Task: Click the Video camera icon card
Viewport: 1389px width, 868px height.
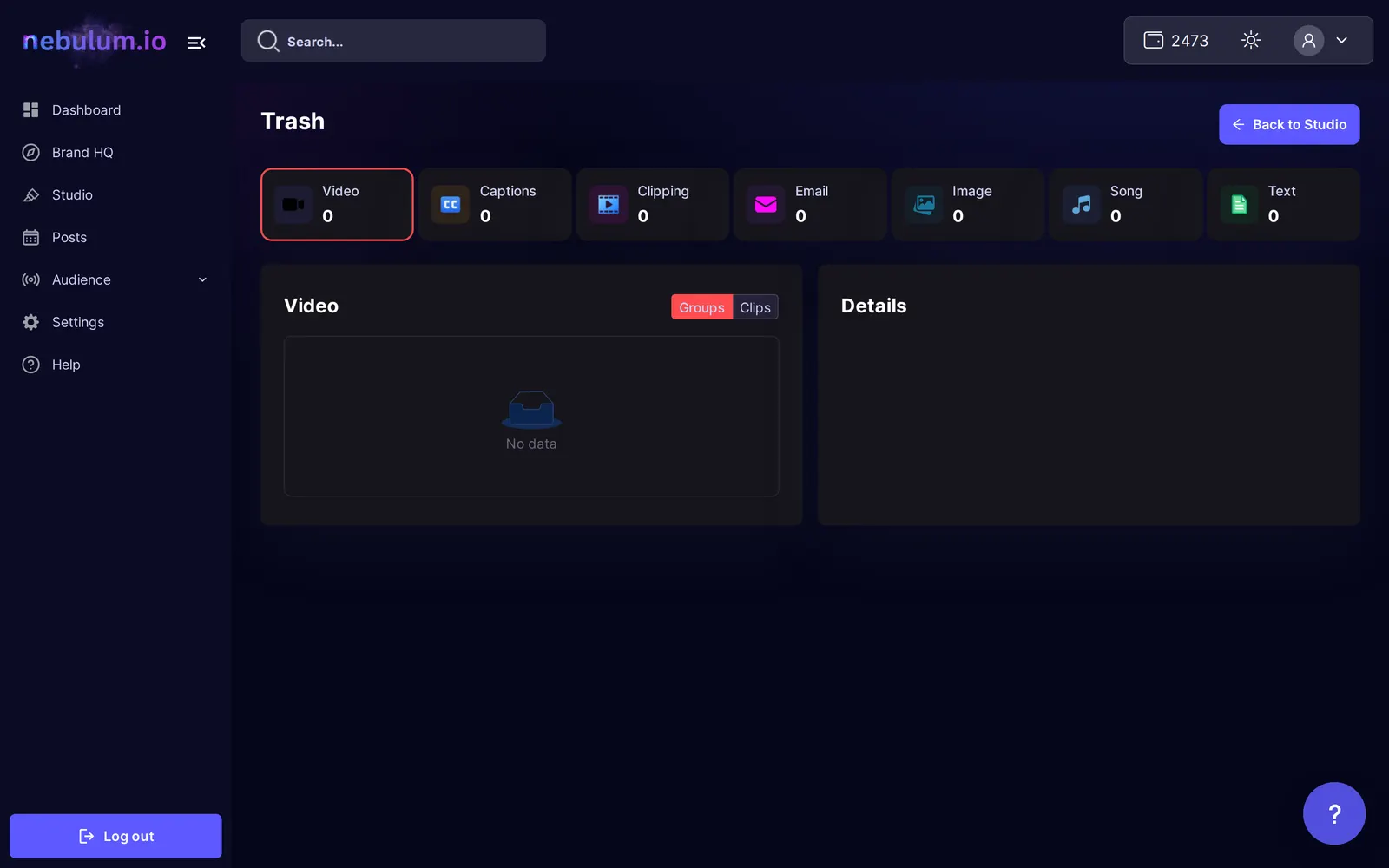Action: point(293,205)
